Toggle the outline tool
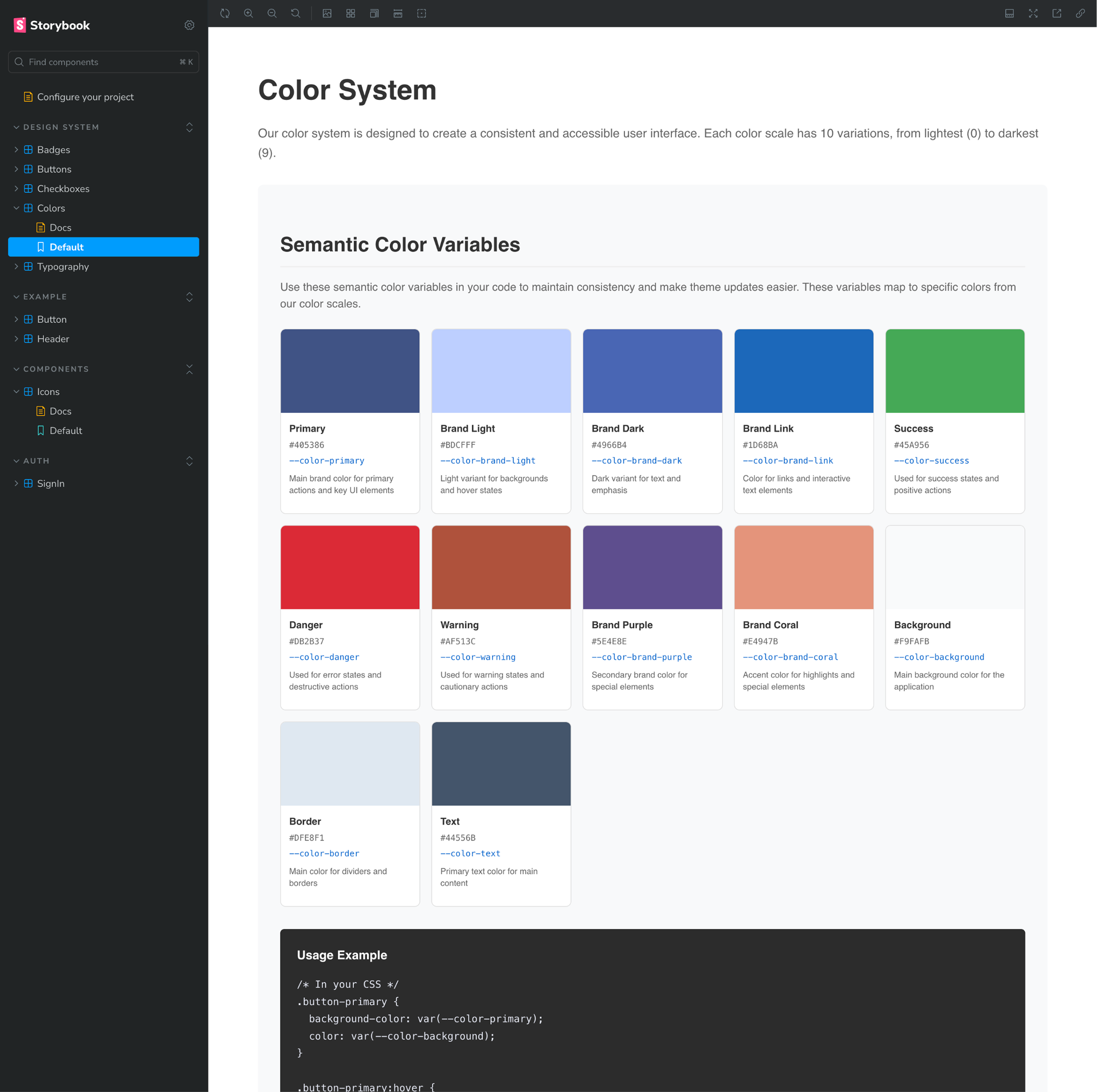 click(421, 13)
